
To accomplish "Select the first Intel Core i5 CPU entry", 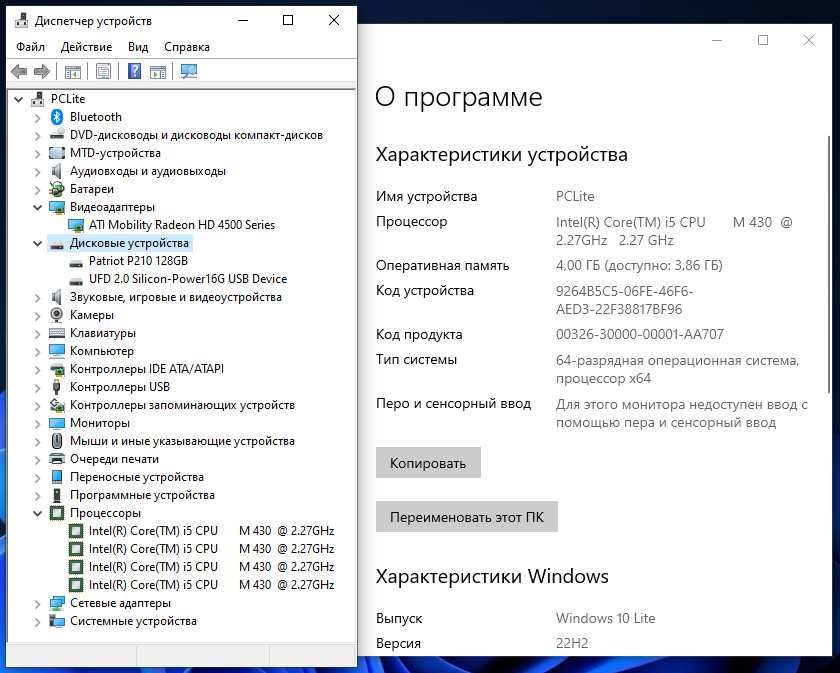I will coord(211,531).
